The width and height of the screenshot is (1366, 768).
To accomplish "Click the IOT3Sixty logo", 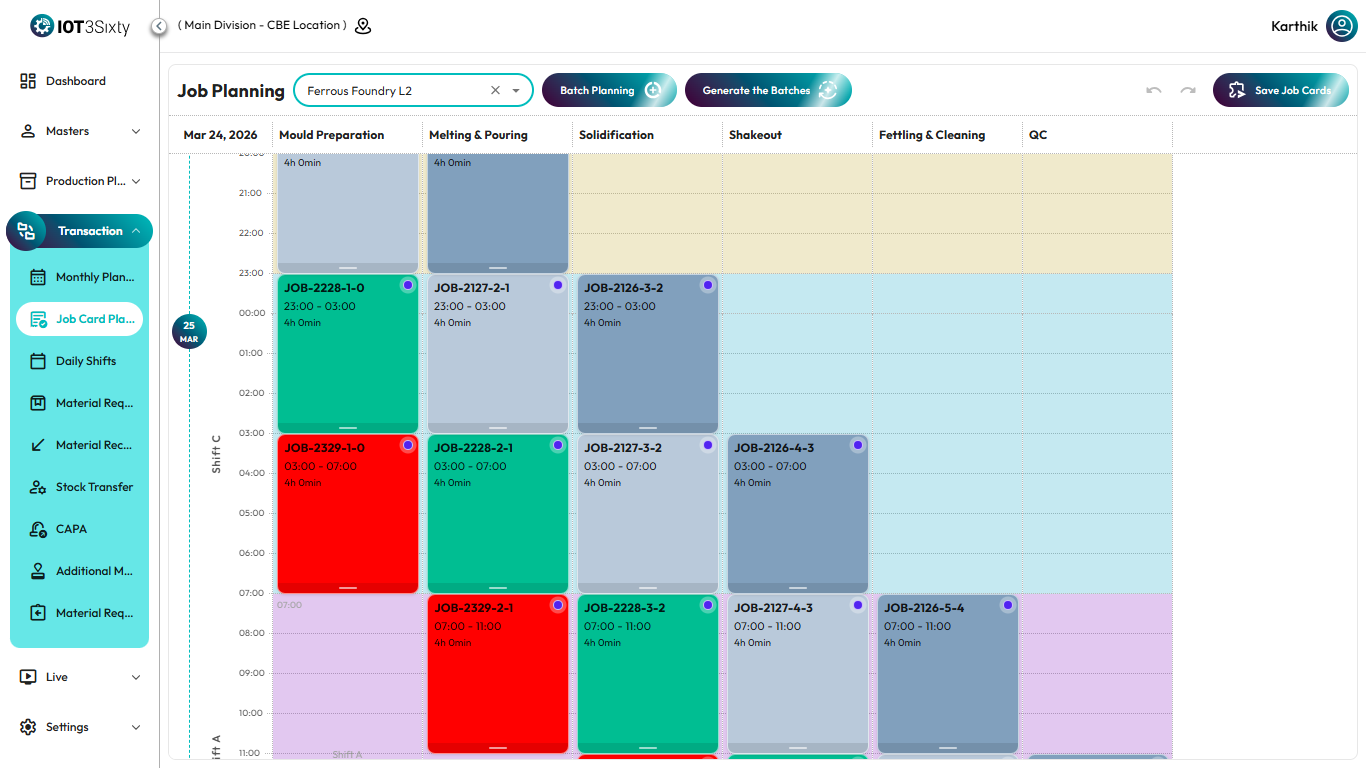I will point(80,27).
